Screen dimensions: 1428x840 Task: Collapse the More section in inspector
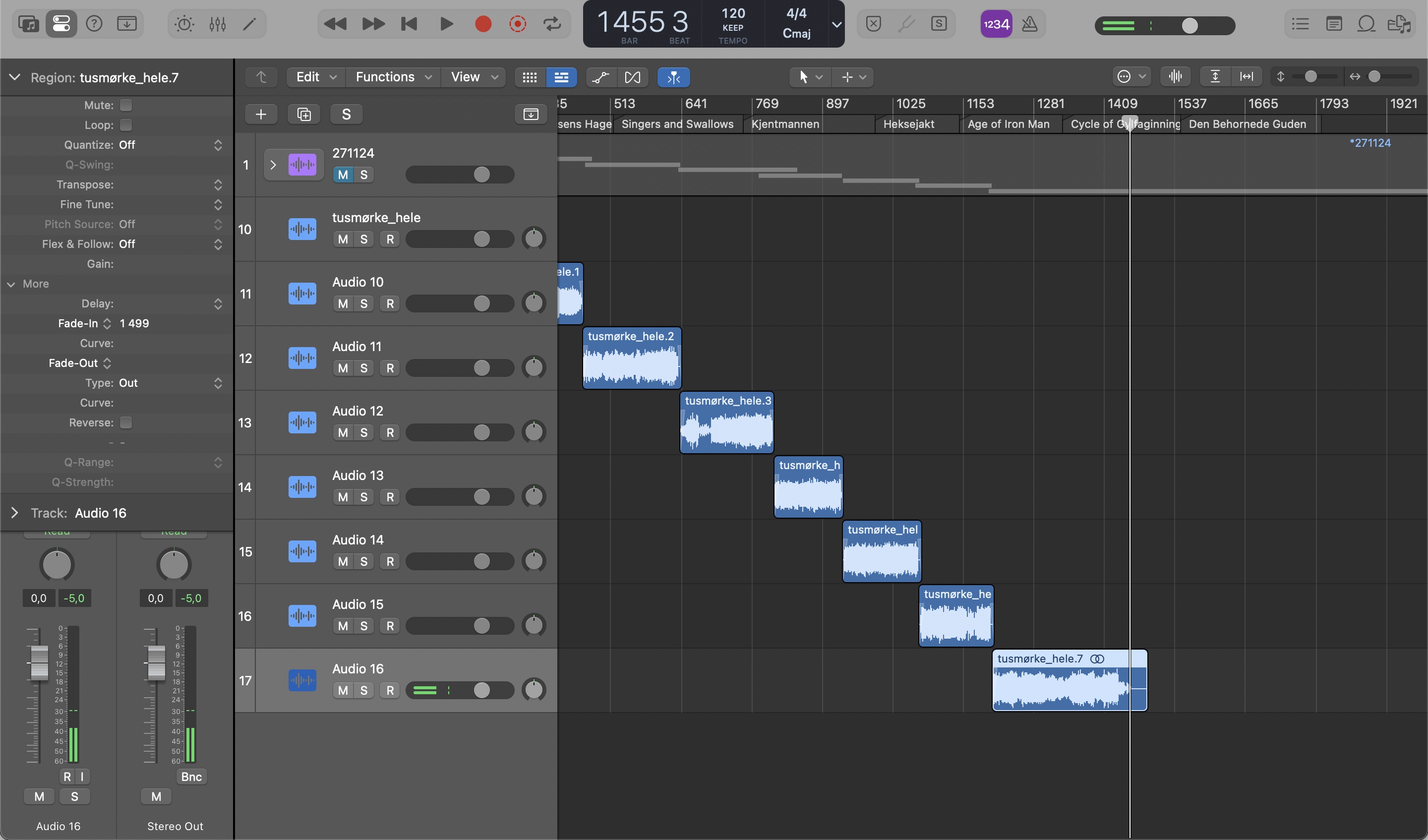coord(11,284)
